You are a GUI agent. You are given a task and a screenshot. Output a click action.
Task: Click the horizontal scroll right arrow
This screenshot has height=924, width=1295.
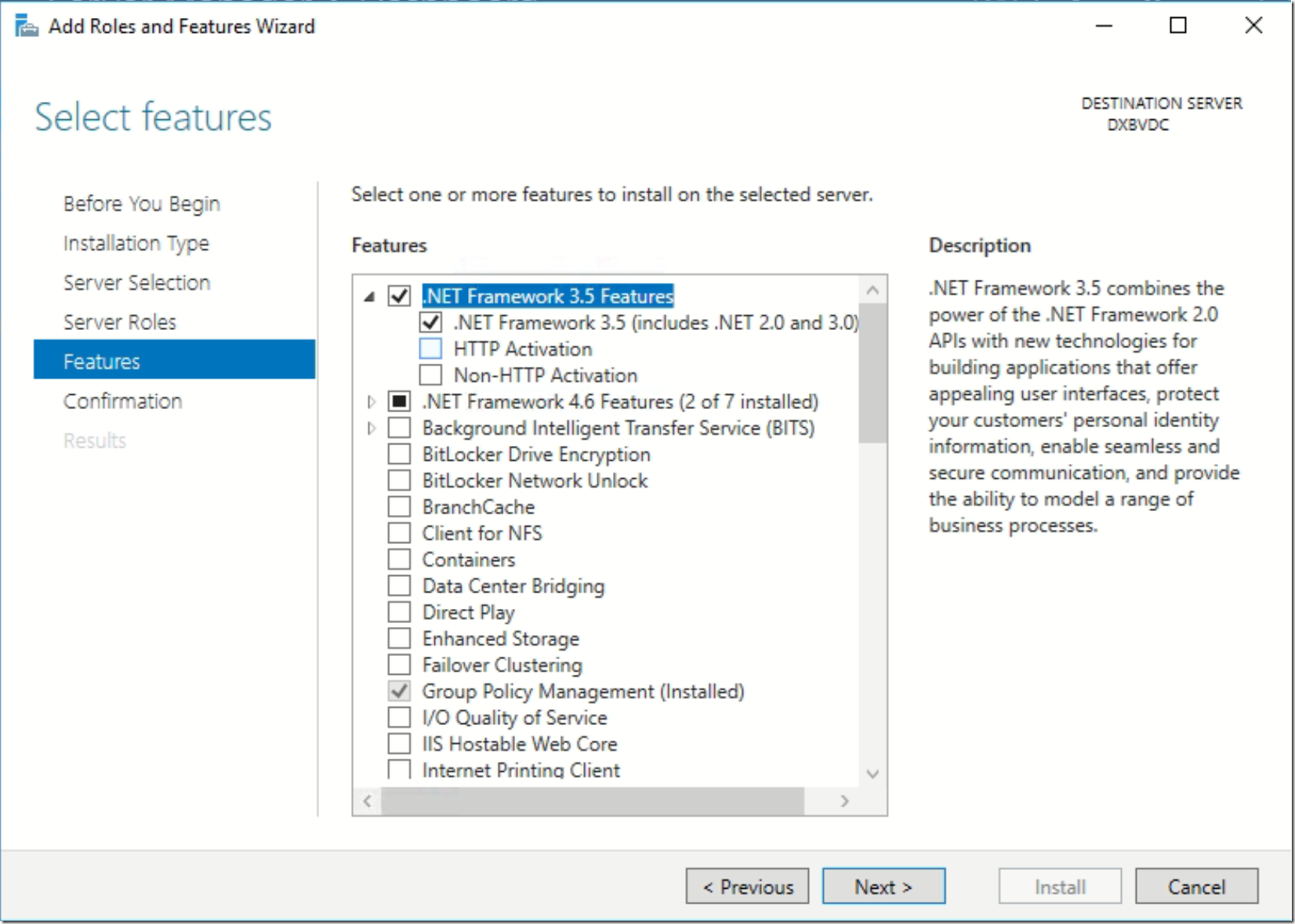coord(844,801)
